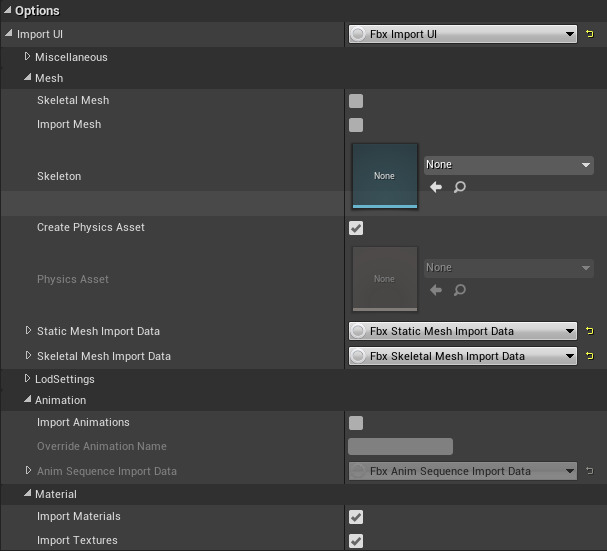
Task: Click the Skeleton use-selected-asset arrow icon
Action: 436,187
